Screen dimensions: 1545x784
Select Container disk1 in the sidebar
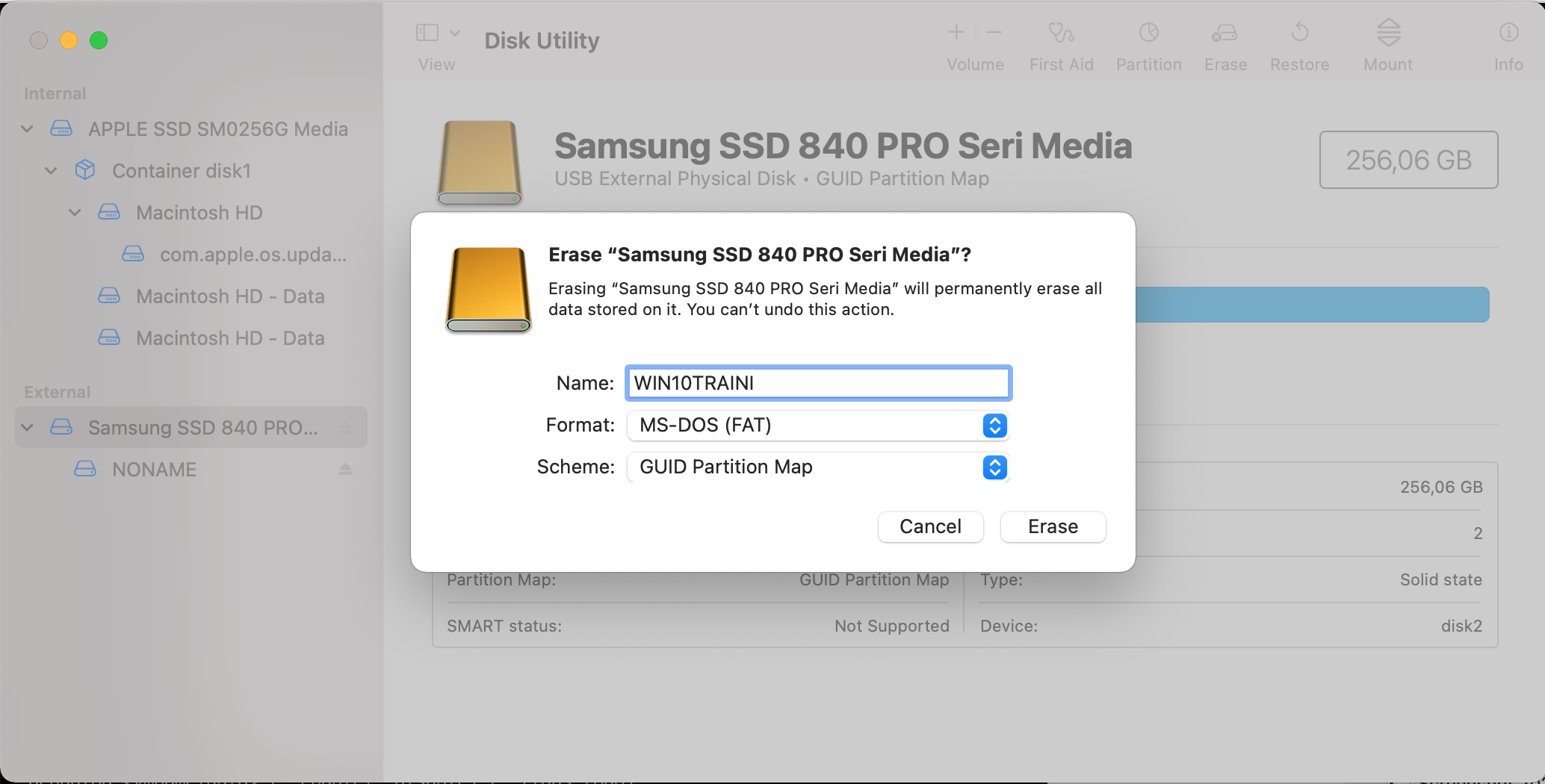pyautogui.click(x=182, y=171)
